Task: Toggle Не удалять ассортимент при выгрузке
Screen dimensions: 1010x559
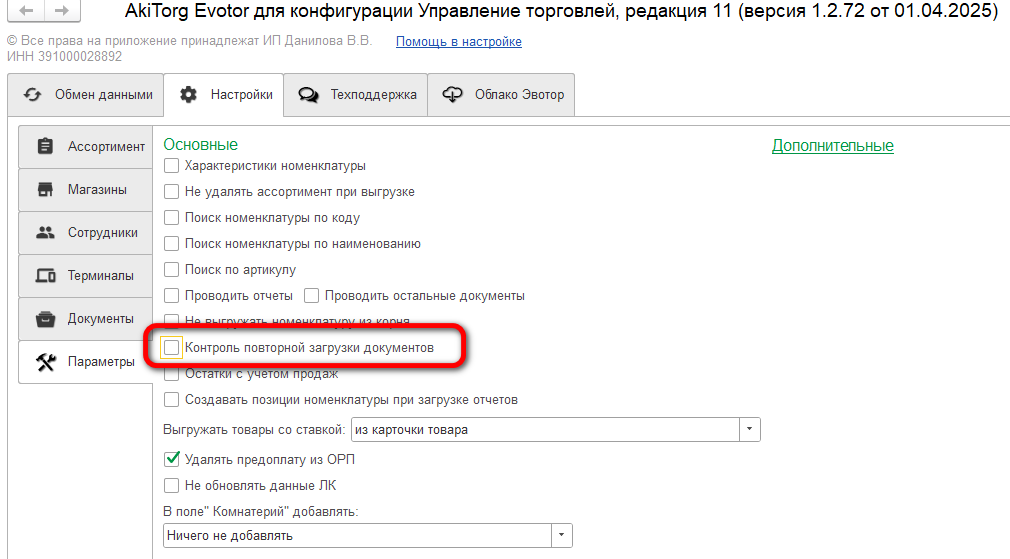Action: (x=171, y=191)
